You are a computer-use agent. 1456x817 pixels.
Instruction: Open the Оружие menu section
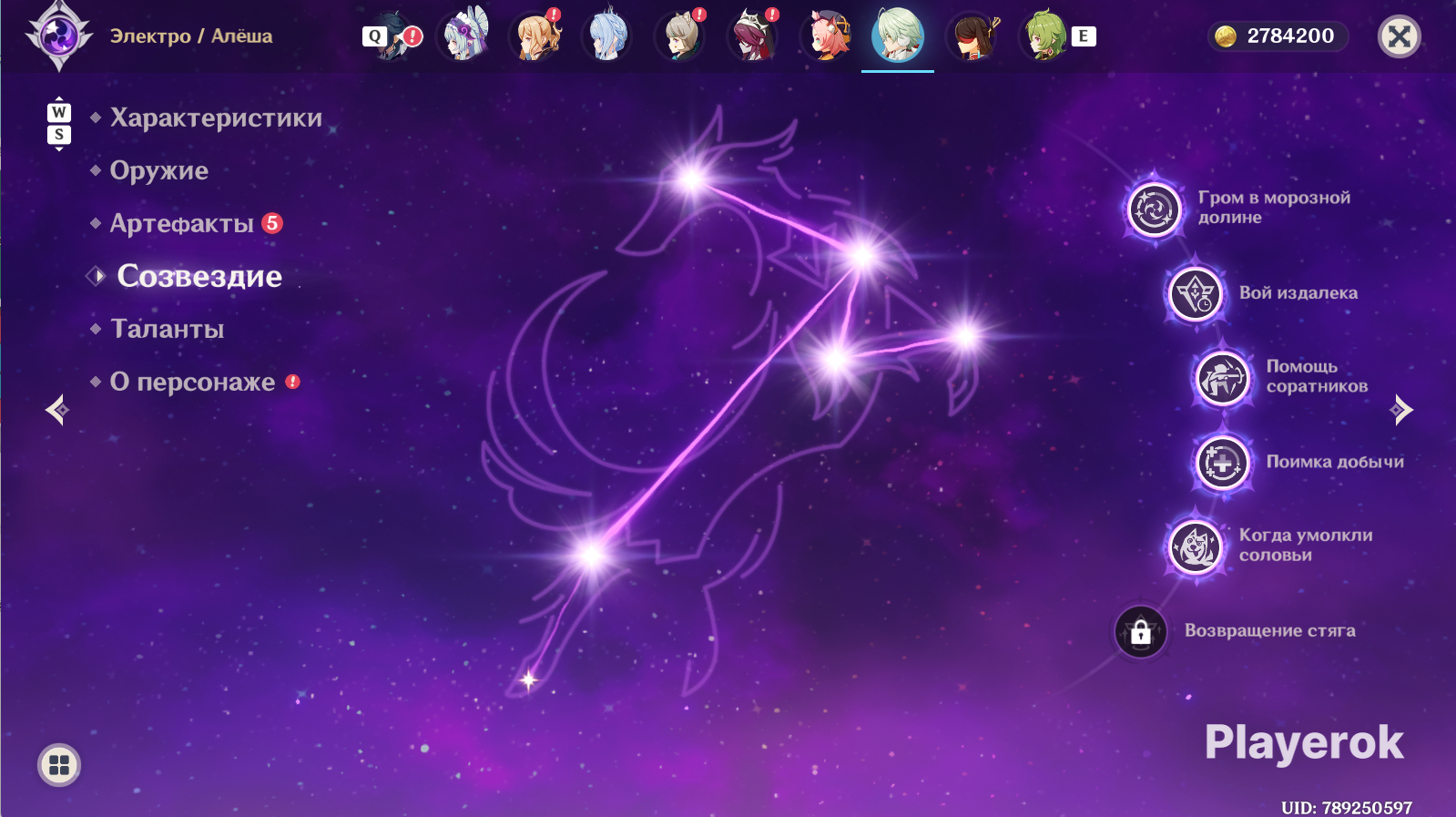(x=159, y=170)
